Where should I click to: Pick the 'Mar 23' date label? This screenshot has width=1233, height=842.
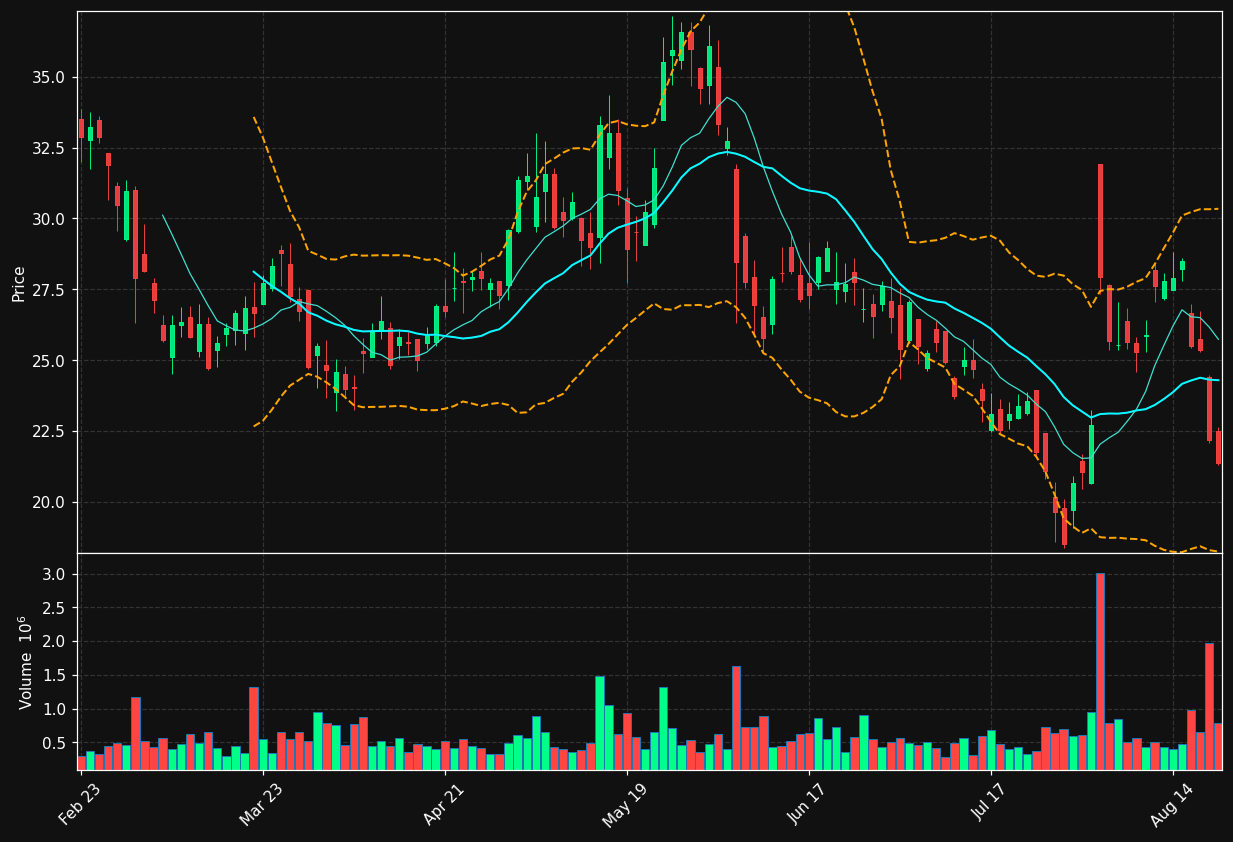(260, 804)
